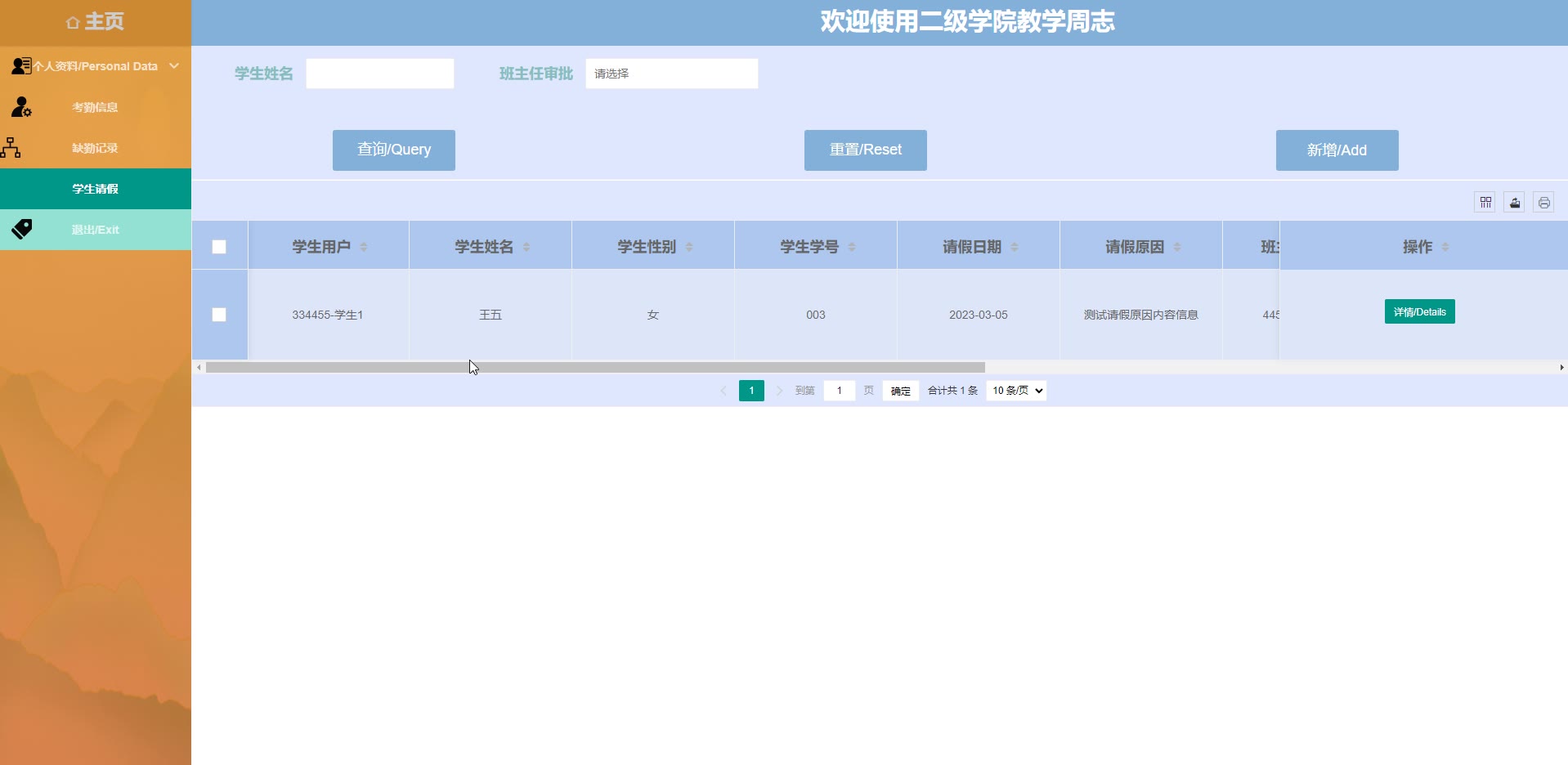The image size is (1568, 765).
Task: Tick the select-all checkbox in the table header
Action: pos(219,247)
